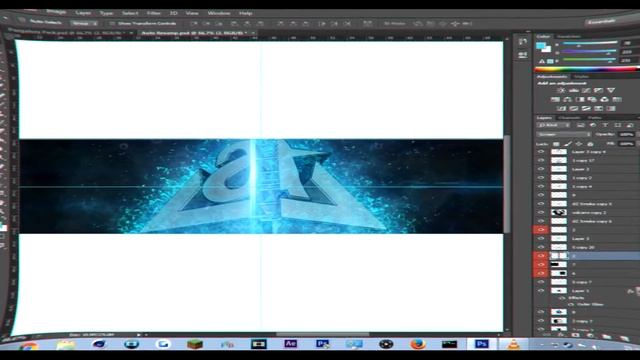The height and width of the screenshot is (360, 640).
Task: Add a Color Balance adjustment layer
Action: tap(567, 99)
